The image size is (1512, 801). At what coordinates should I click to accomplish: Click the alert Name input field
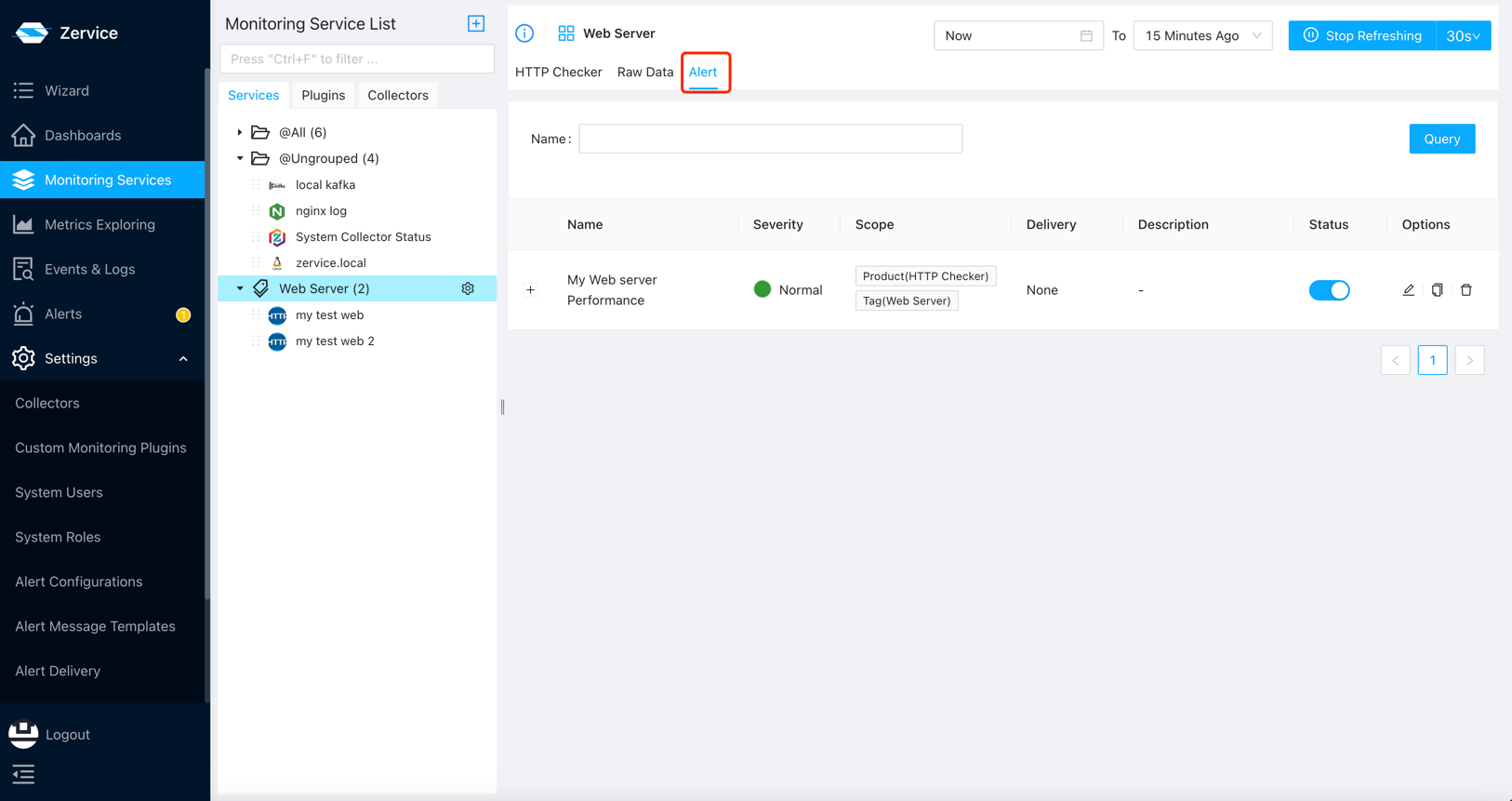(x=770, y=139)
